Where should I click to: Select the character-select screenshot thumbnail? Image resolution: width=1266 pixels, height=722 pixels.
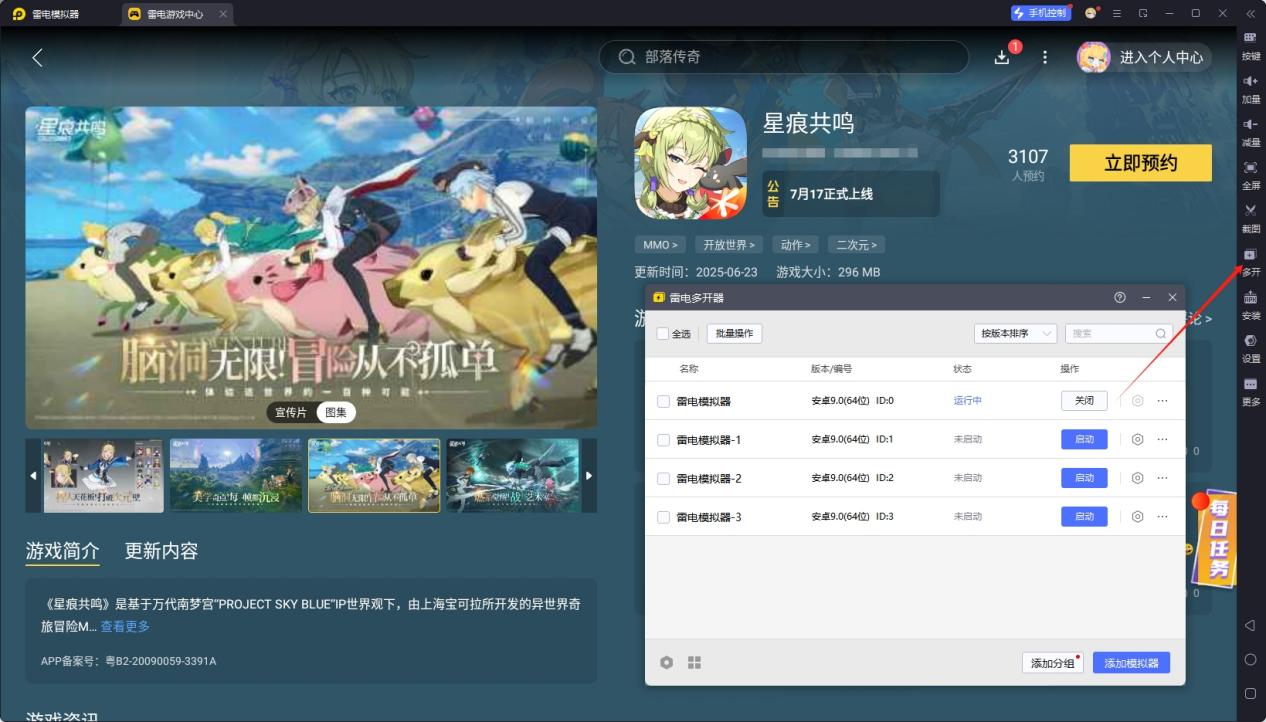pyautogui.click(x=103, y=476)
